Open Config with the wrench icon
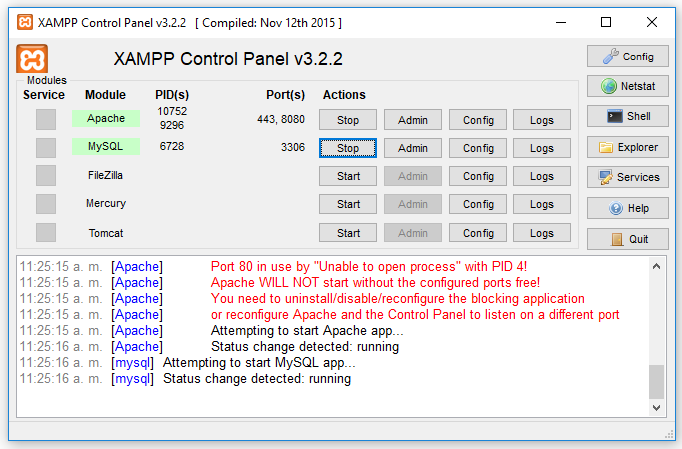682x449 pixels. tap(628, 56)
